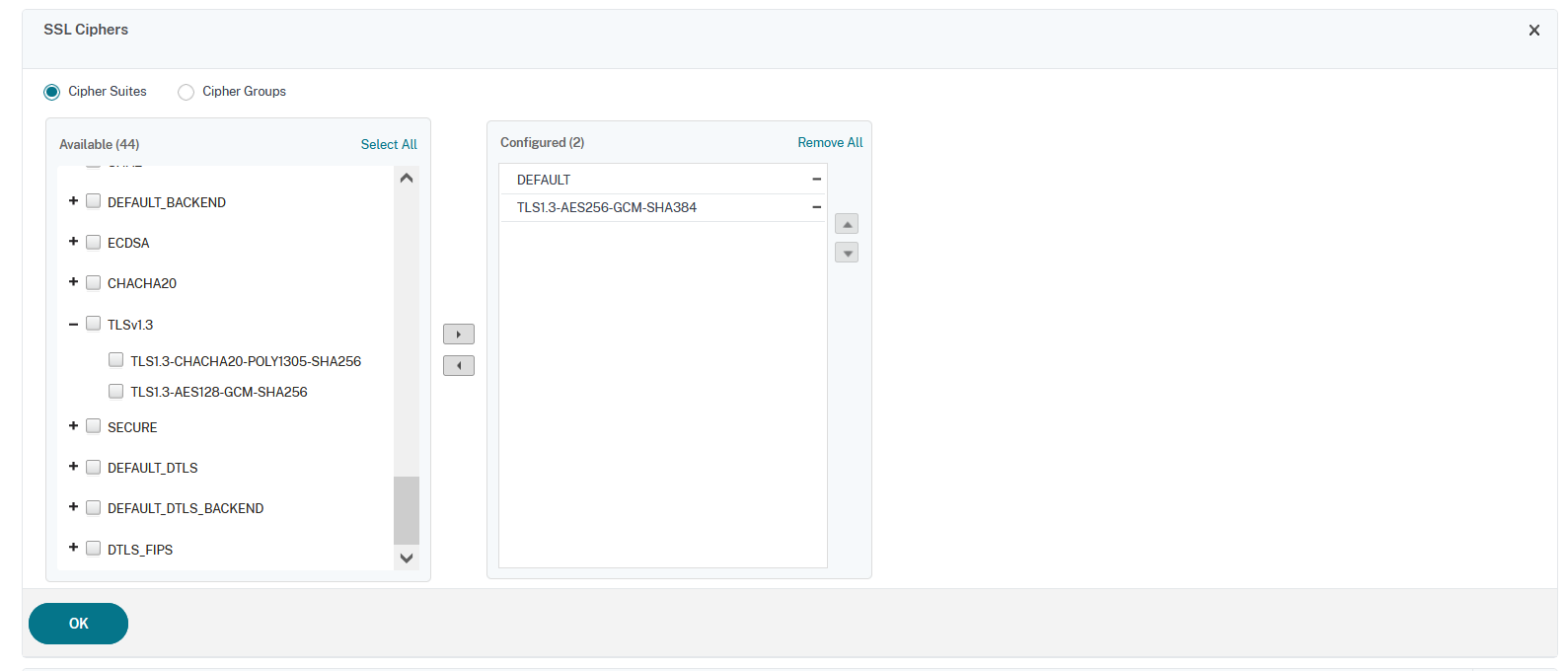The height and width of the screenshot is (671, 1568).
Task: Click the Remove All link
Action: (x=830, y=142)
